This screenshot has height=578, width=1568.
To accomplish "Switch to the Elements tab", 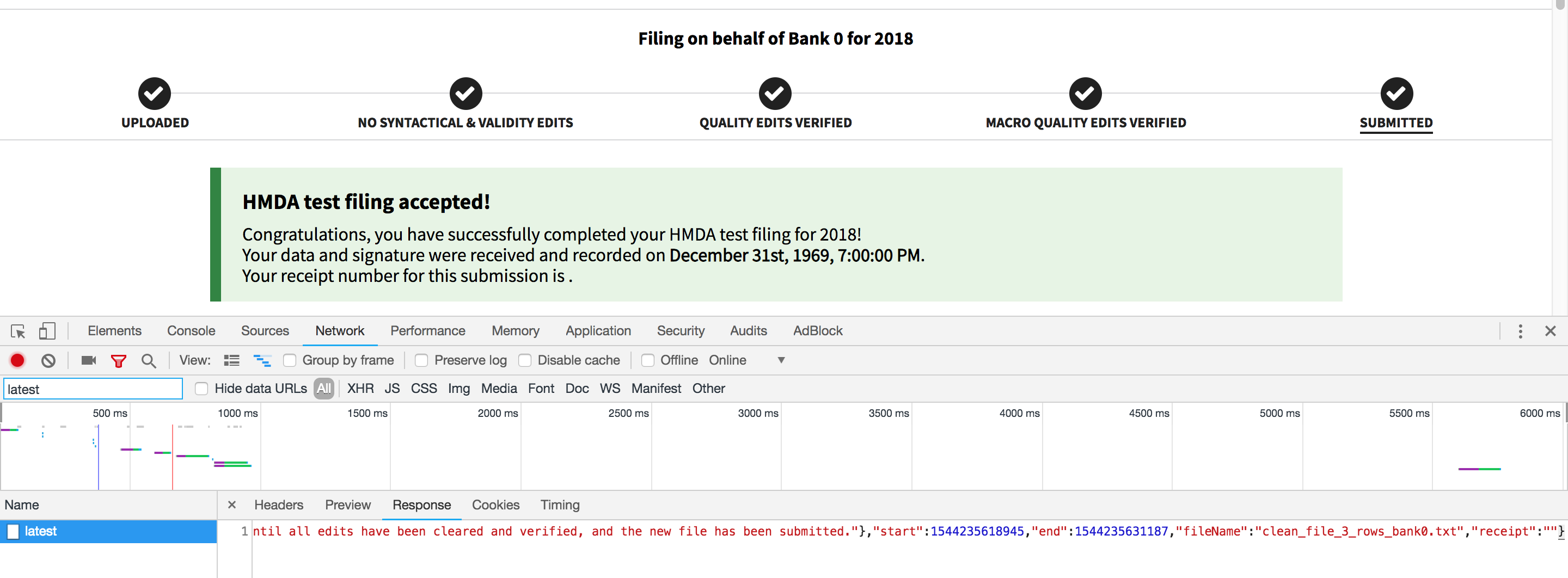I will point(114,330).
